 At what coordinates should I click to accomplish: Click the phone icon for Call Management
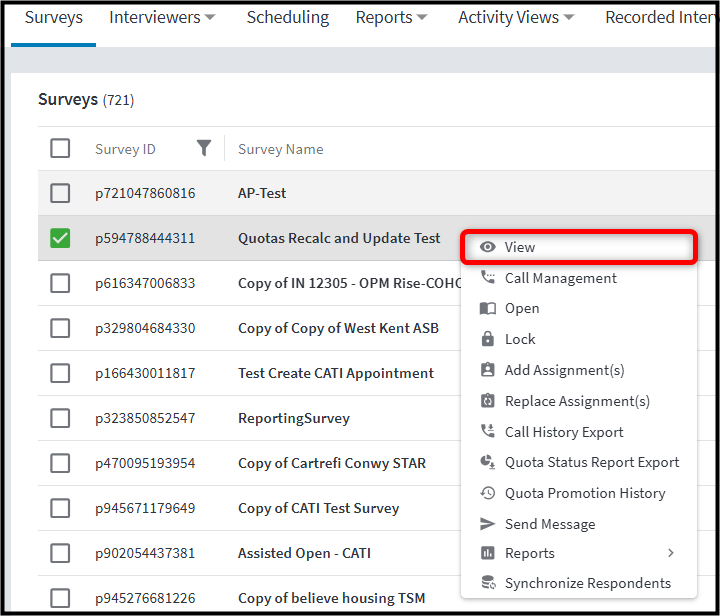point(487,277)
